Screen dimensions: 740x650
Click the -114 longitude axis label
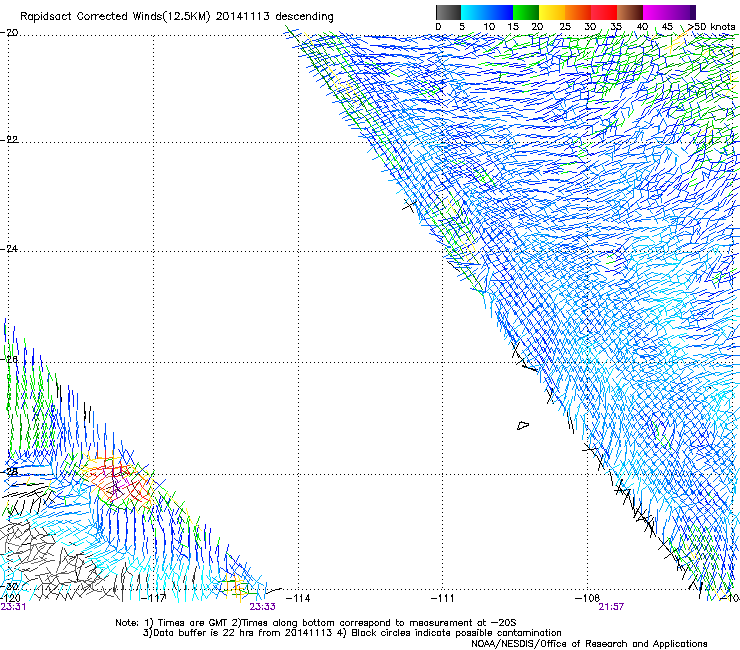[298, 598]
